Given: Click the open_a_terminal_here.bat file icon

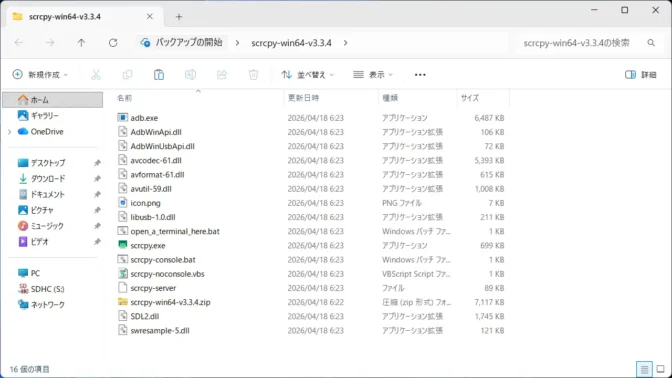Looking at the screenshot, I should 123,231.
